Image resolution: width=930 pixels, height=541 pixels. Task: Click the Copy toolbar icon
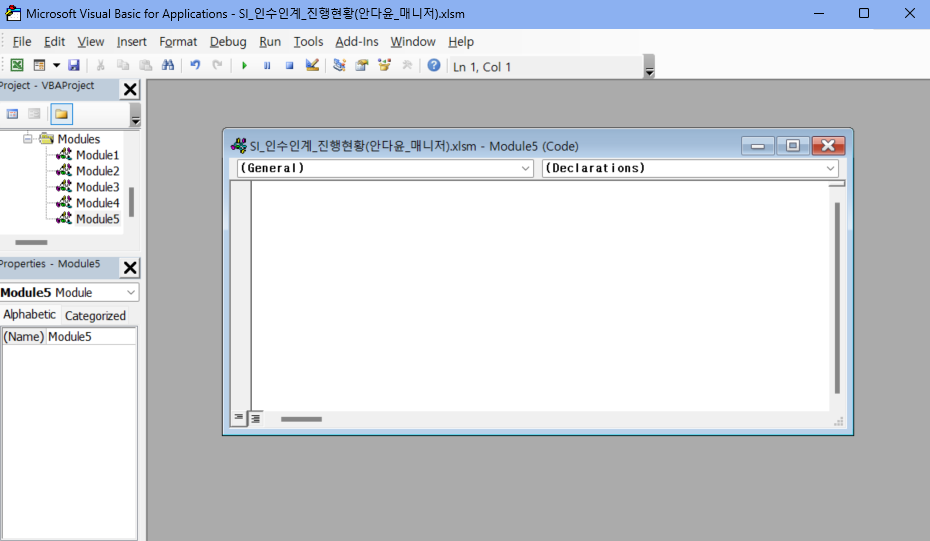tap(123, 65)
